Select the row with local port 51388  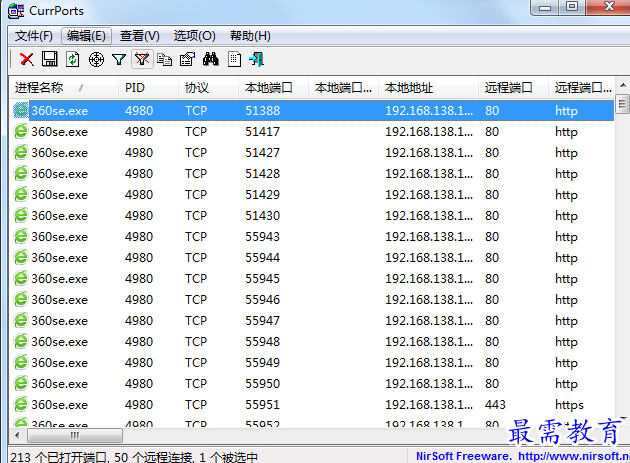click(x=312, y=111)
